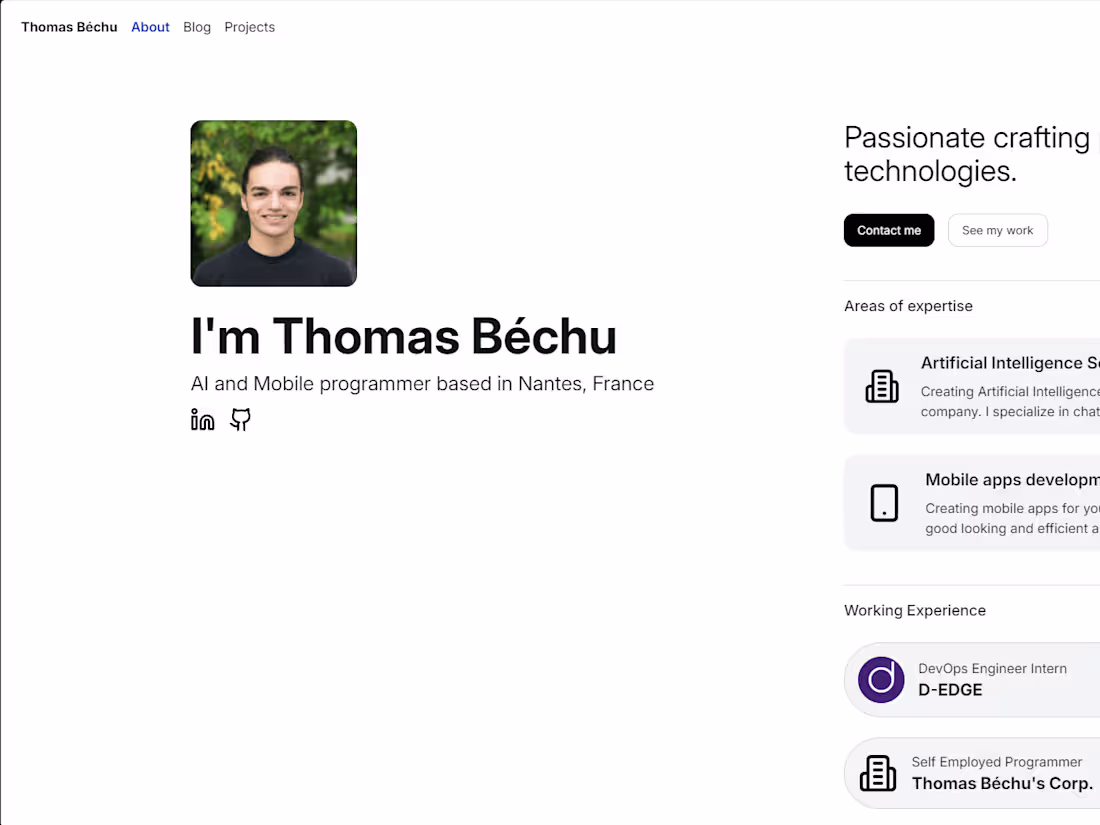Viewport: 1100px width, 825px height.
Task: Switch to the Projects page
Action: (x=249, y=27)
